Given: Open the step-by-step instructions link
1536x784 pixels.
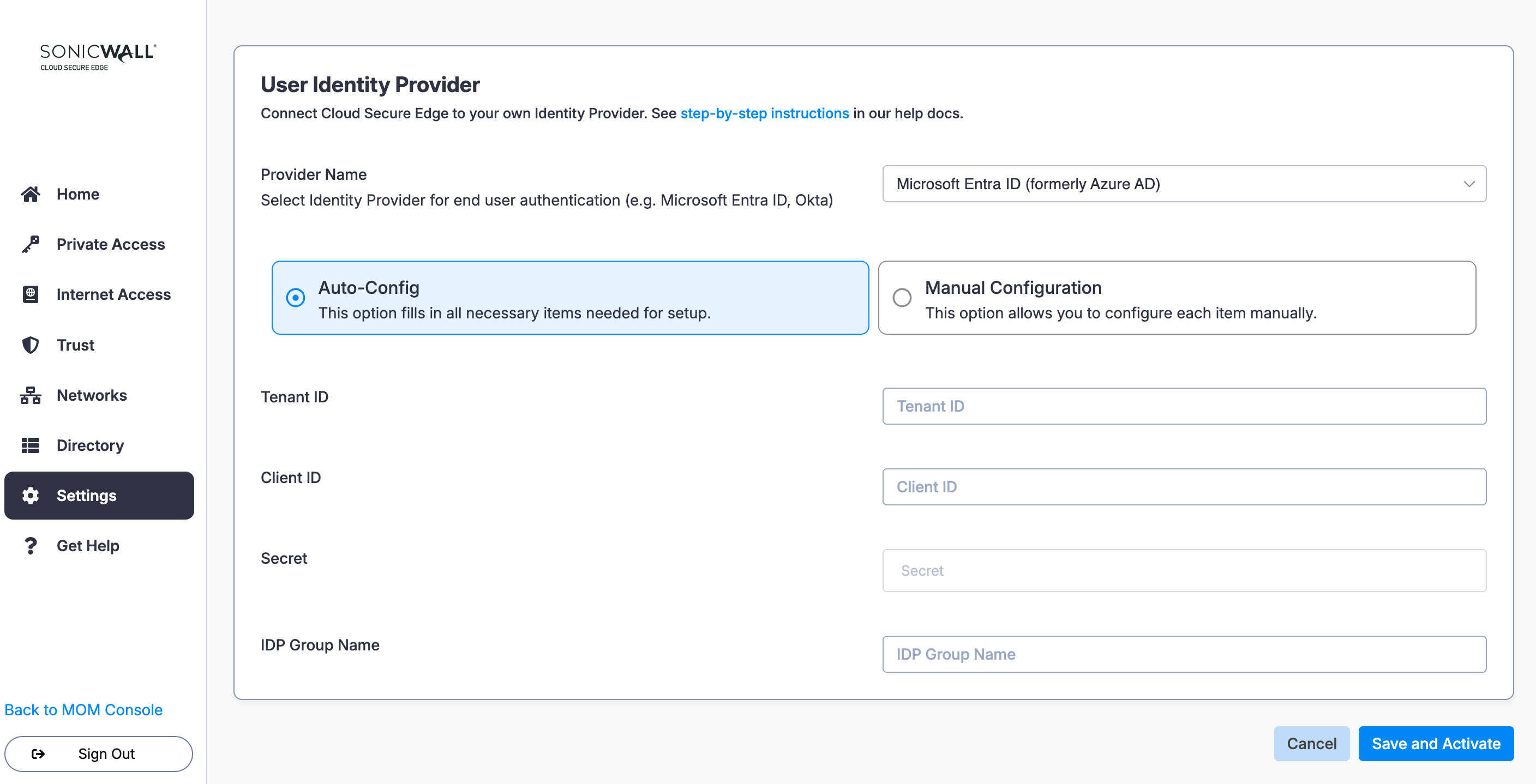Looking at the screenshot, I should 764,113.
